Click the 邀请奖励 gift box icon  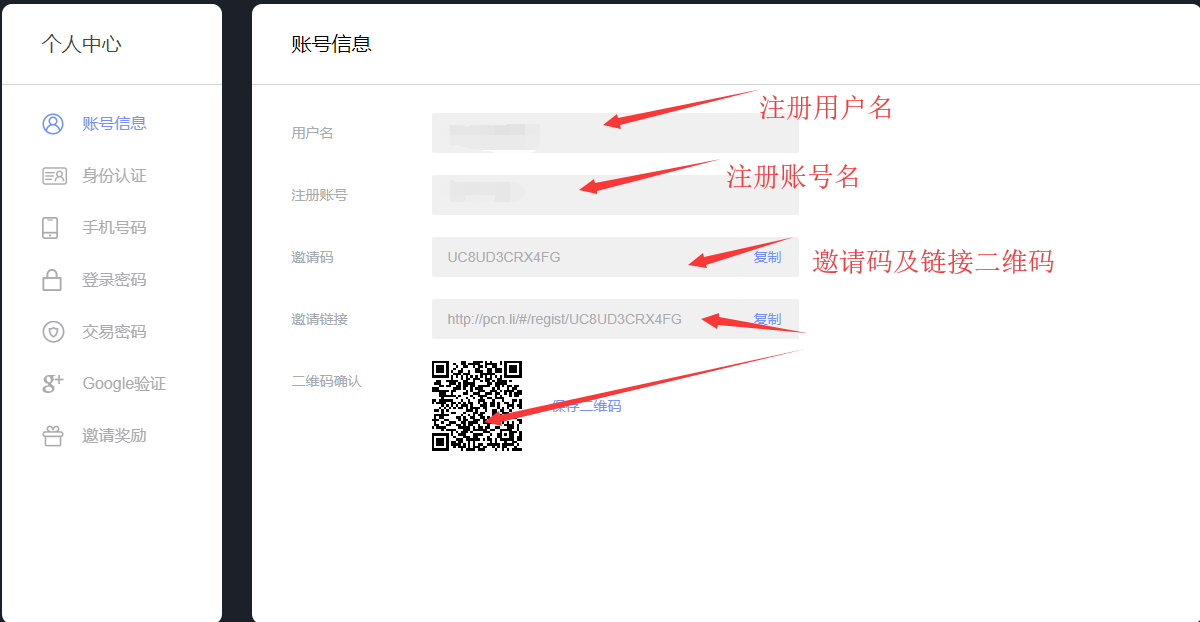pos(53,436)
